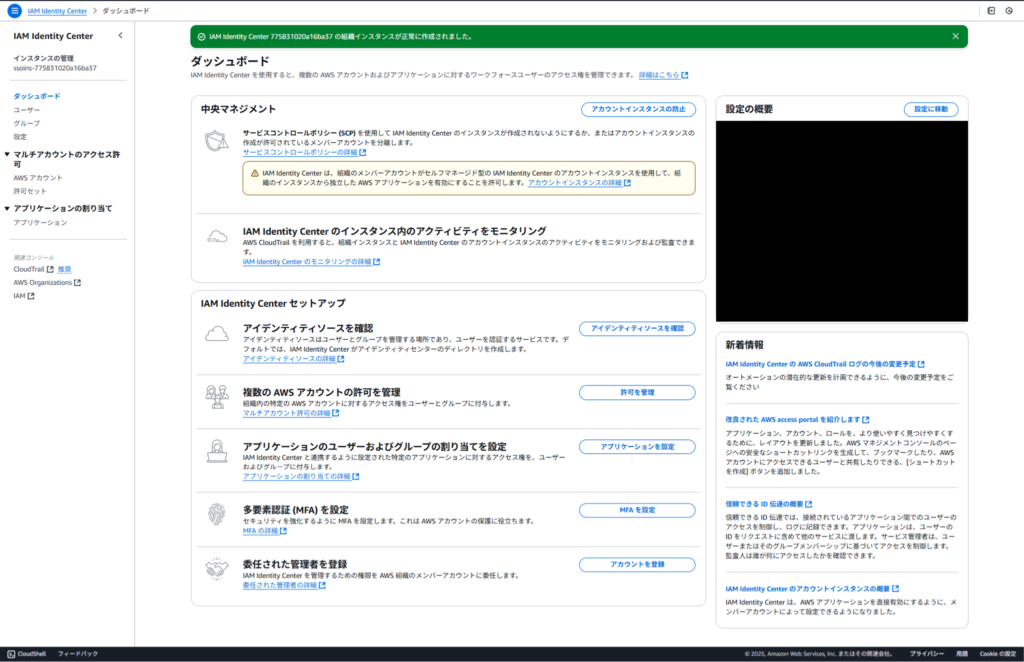Click the checkmark icon in success banner
The image size is (1024, 662).
(x=201, y=37)
